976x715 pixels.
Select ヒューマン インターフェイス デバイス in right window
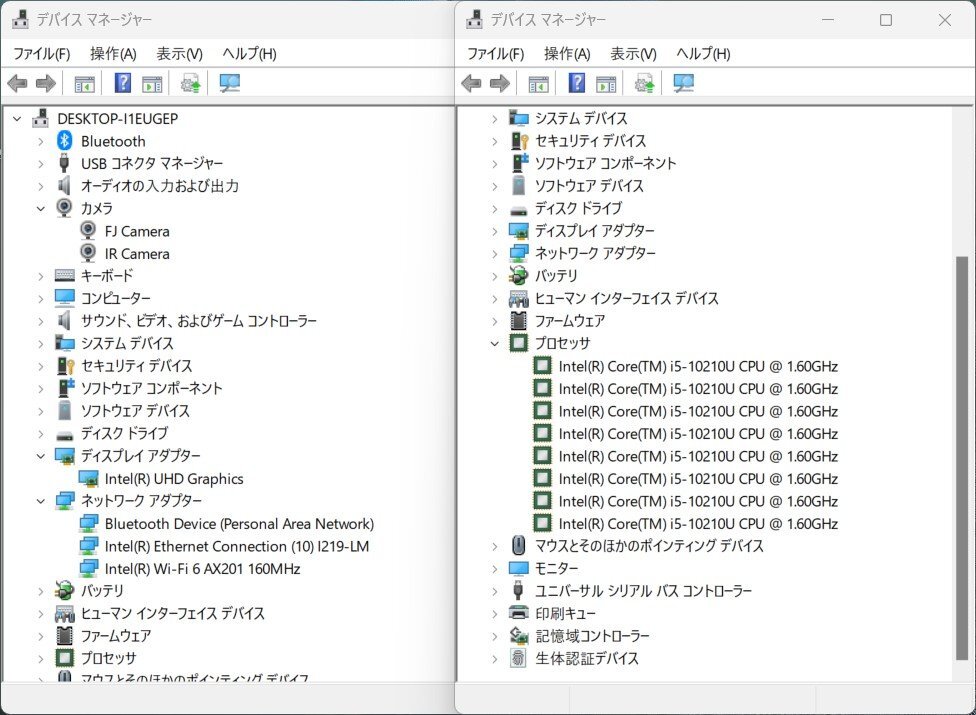tap(627, 298)
